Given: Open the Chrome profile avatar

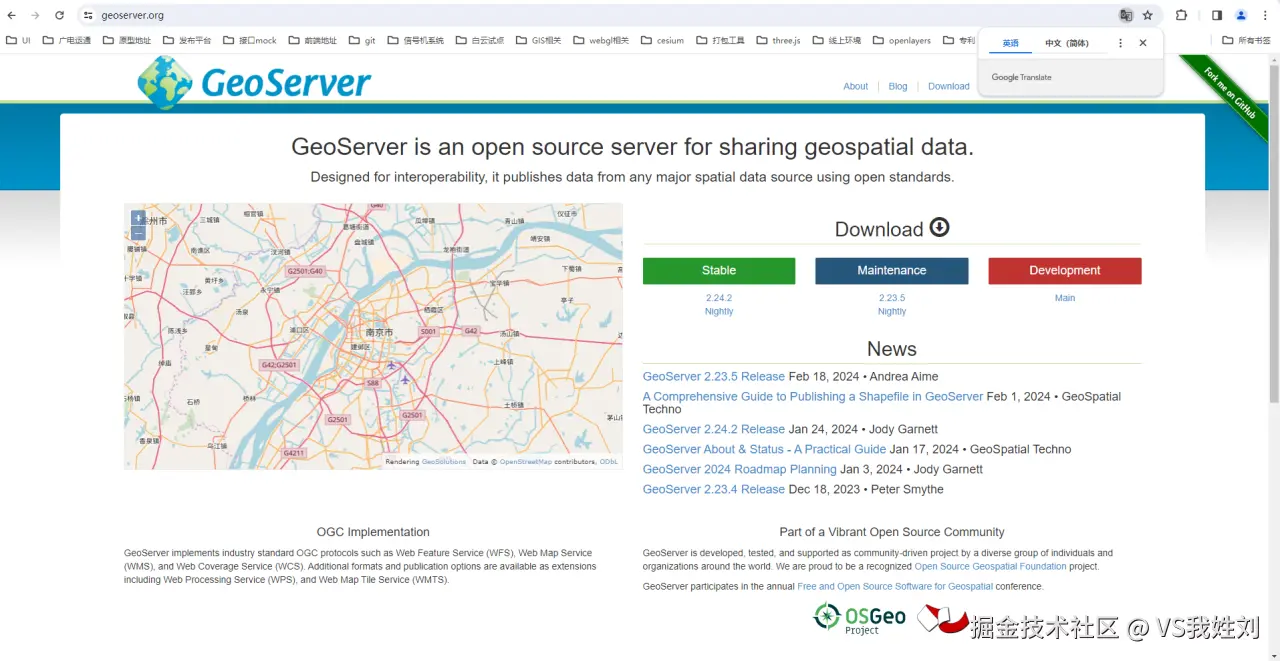Looking at the screenshot, I should point(1241,15).
